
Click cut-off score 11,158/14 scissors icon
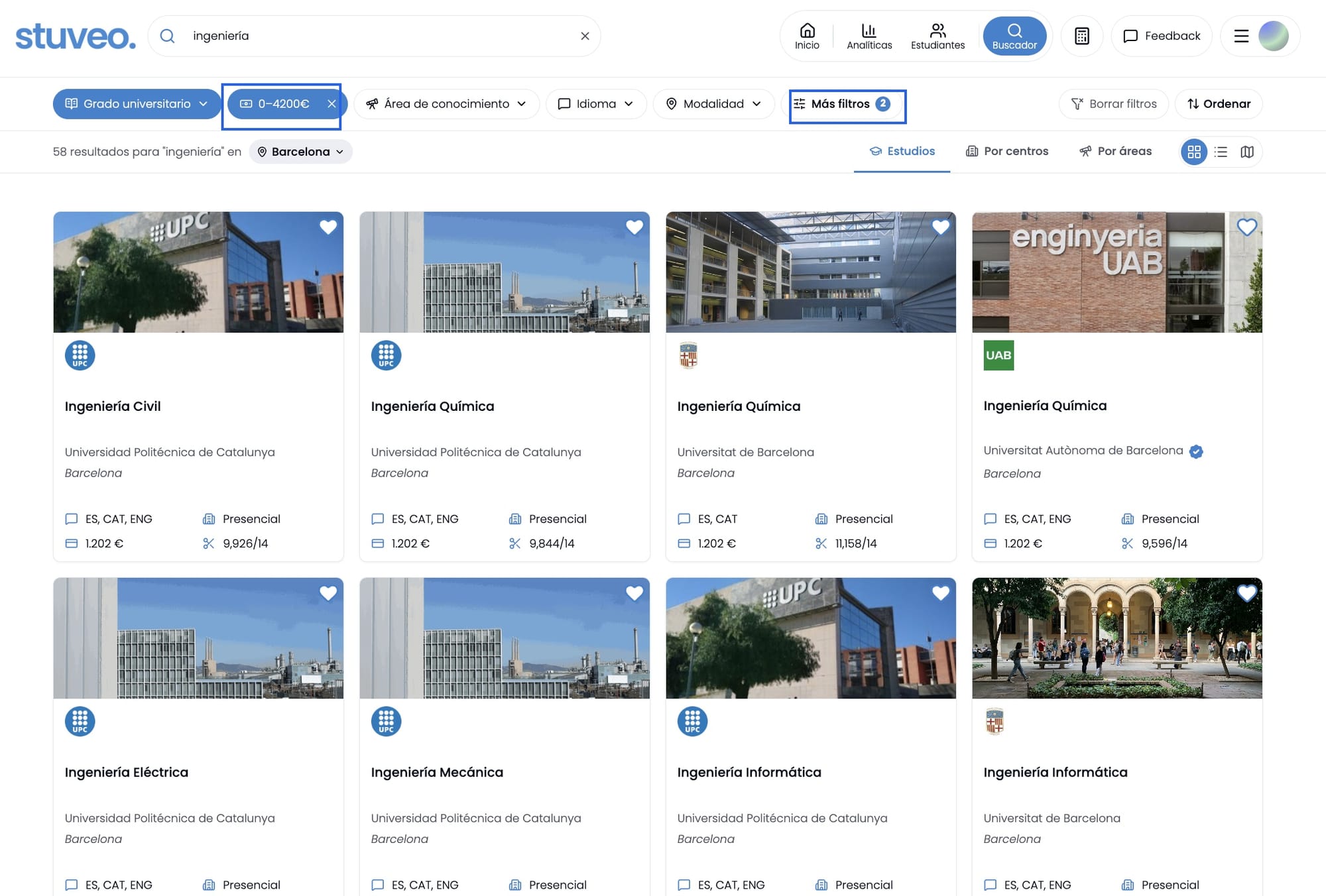[x=821, y=543]
